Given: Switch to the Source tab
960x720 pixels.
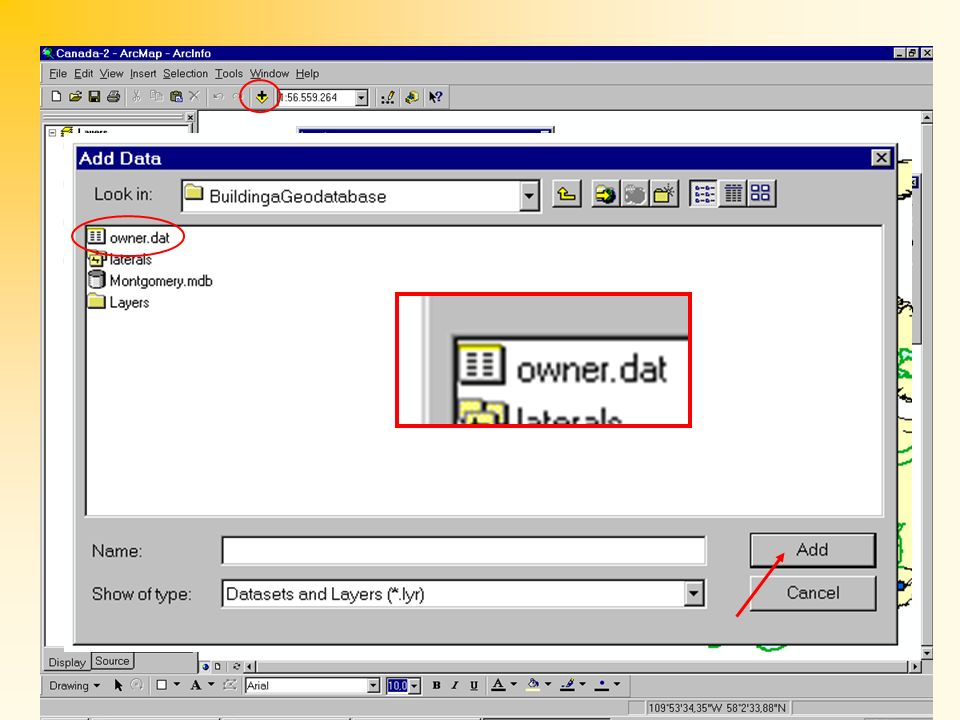Looking at the screenshot, I should tap(113, 661).
